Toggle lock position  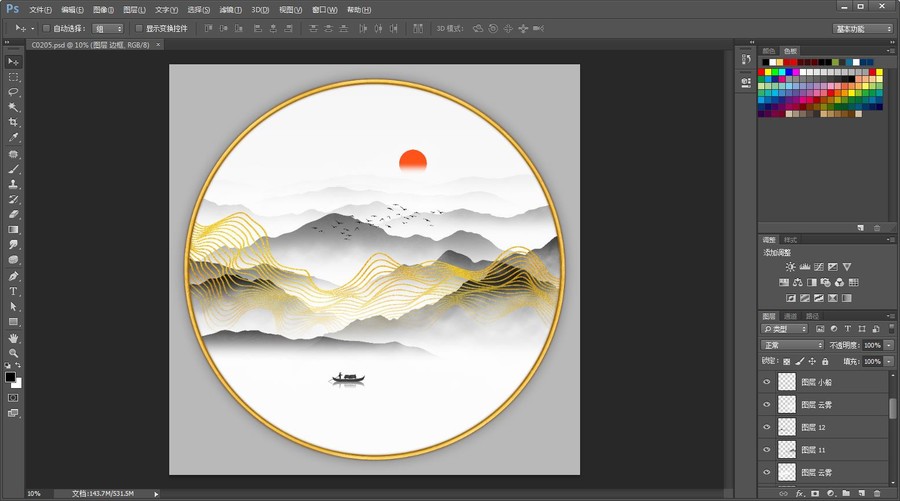[x=812, y=362]
